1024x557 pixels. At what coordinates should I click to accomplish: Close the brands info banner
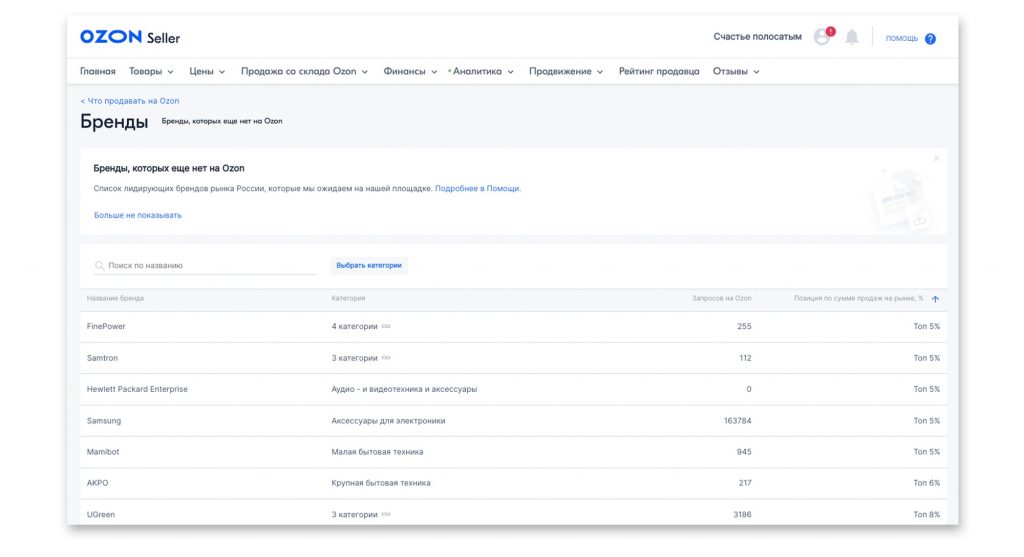tap(936, 158)
